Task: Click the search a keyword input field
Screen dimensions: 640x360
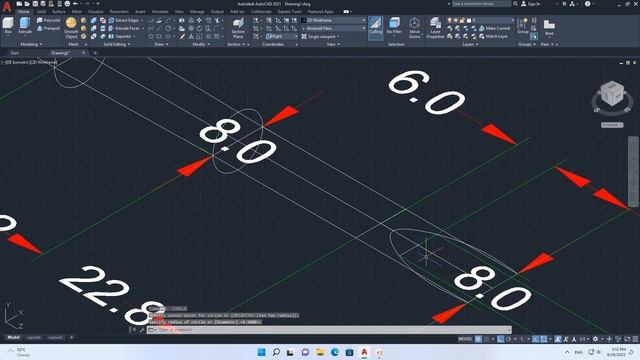Action: pyautogui.click(x=481, y=4)
